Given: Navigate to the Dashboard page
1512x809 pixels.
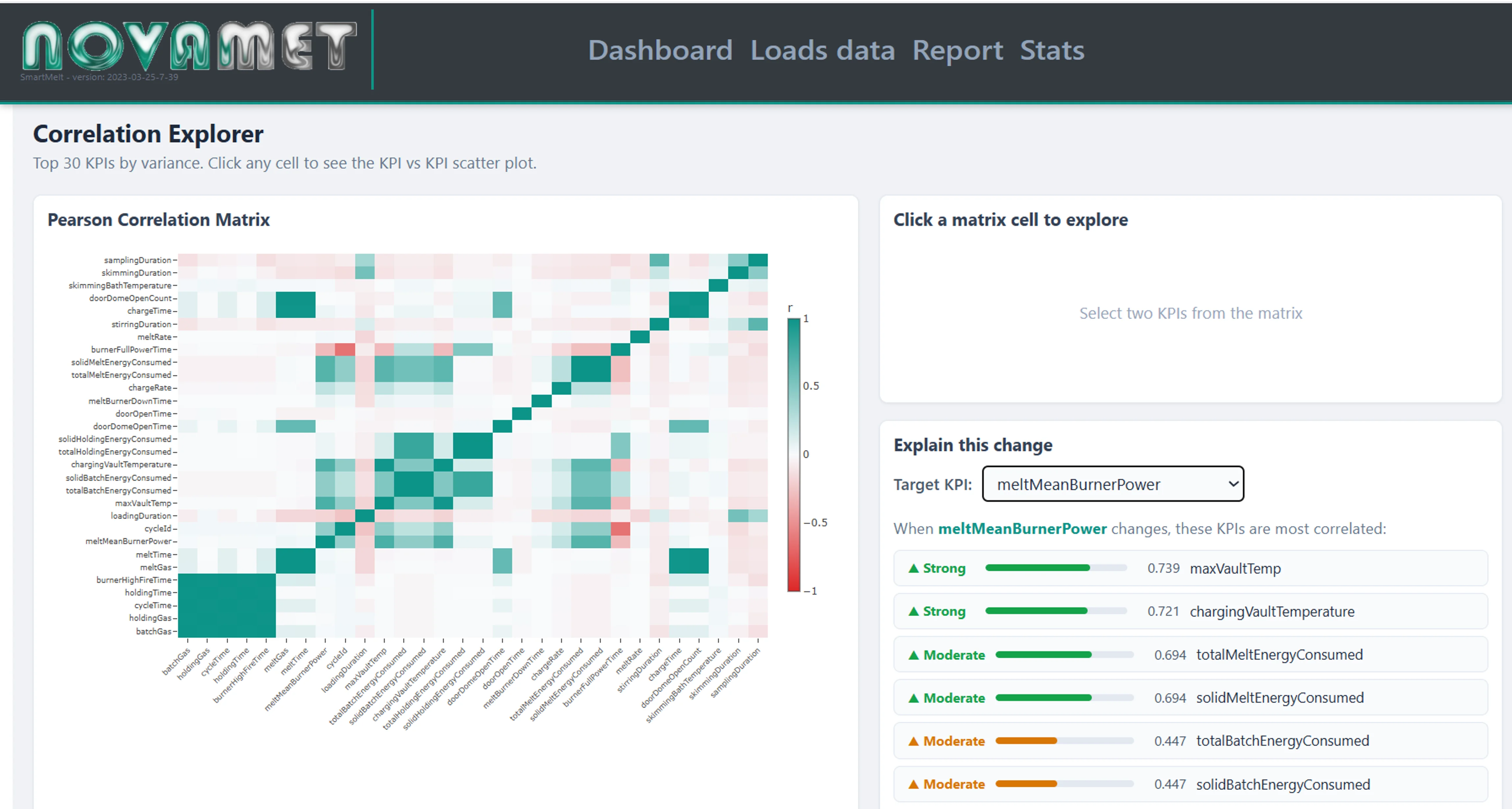Looking at the screenshot, I should point(661,50).
